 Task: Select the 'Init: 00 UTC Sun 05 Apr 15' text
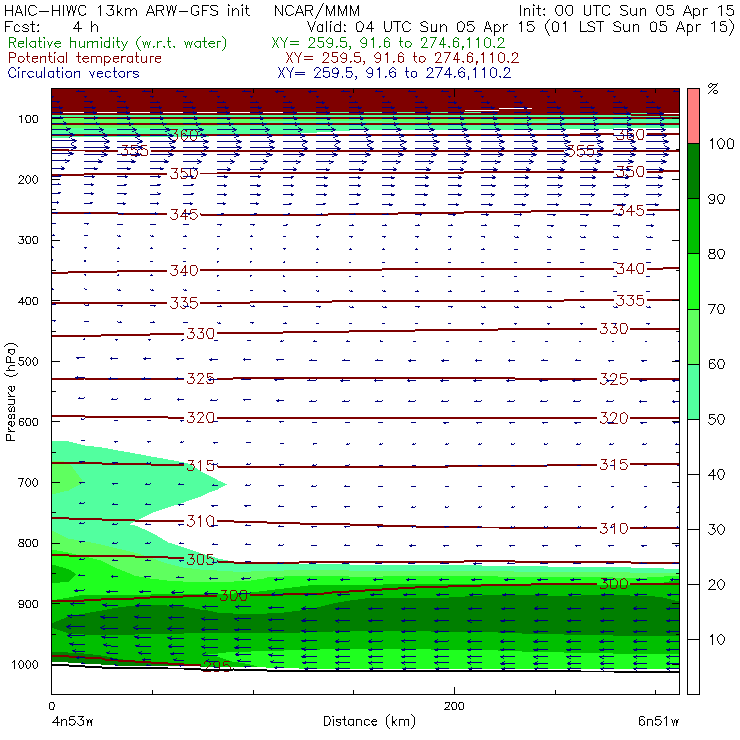[x=627, y=10]
